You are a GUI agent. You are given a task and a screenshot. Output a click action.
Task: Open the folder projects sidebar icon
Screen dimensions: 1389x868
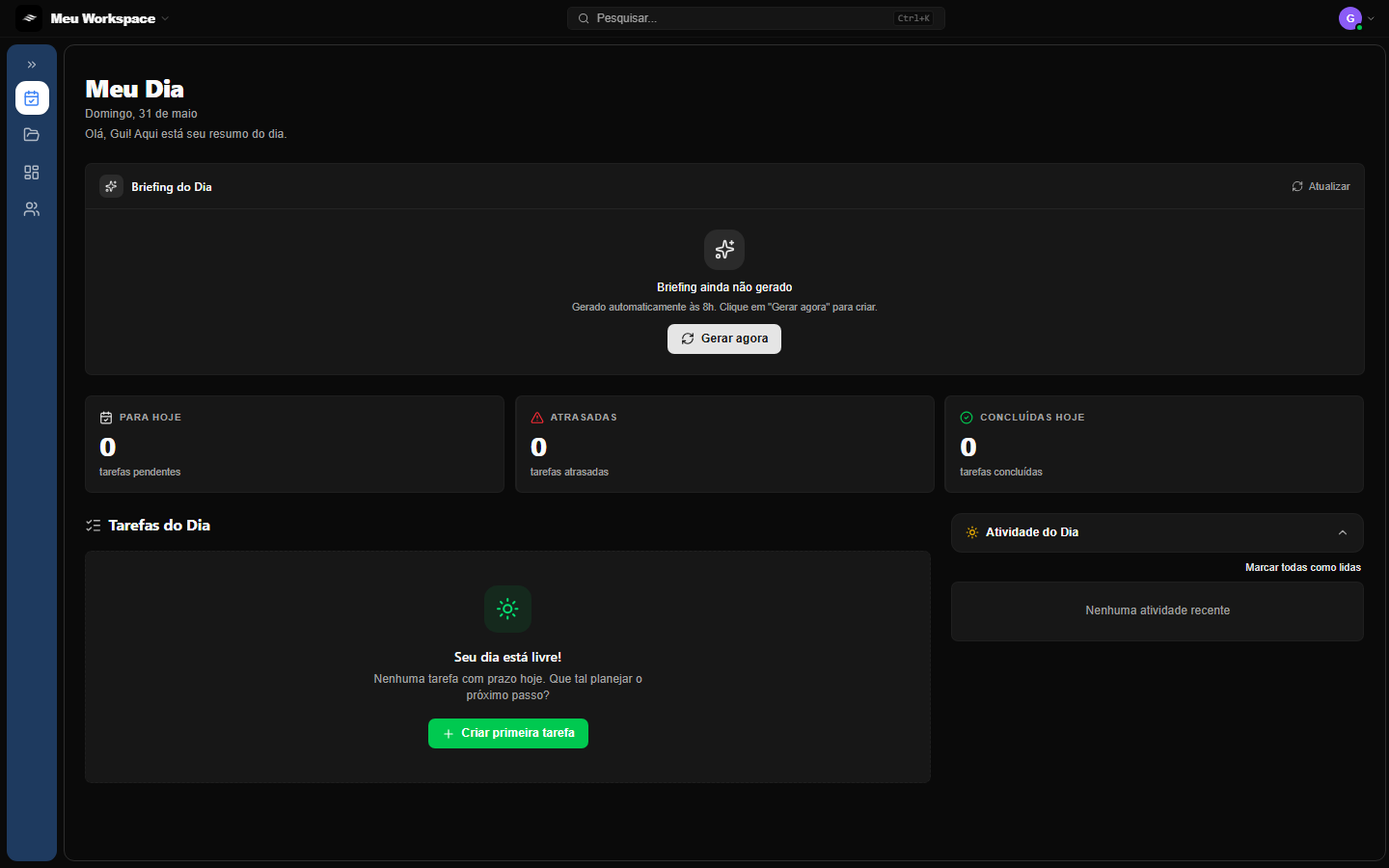32,135
